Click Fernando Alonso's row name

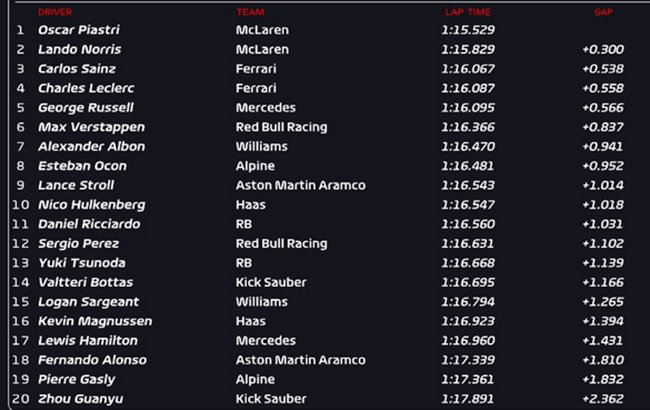pyautogui.click(x=92, y=360)
